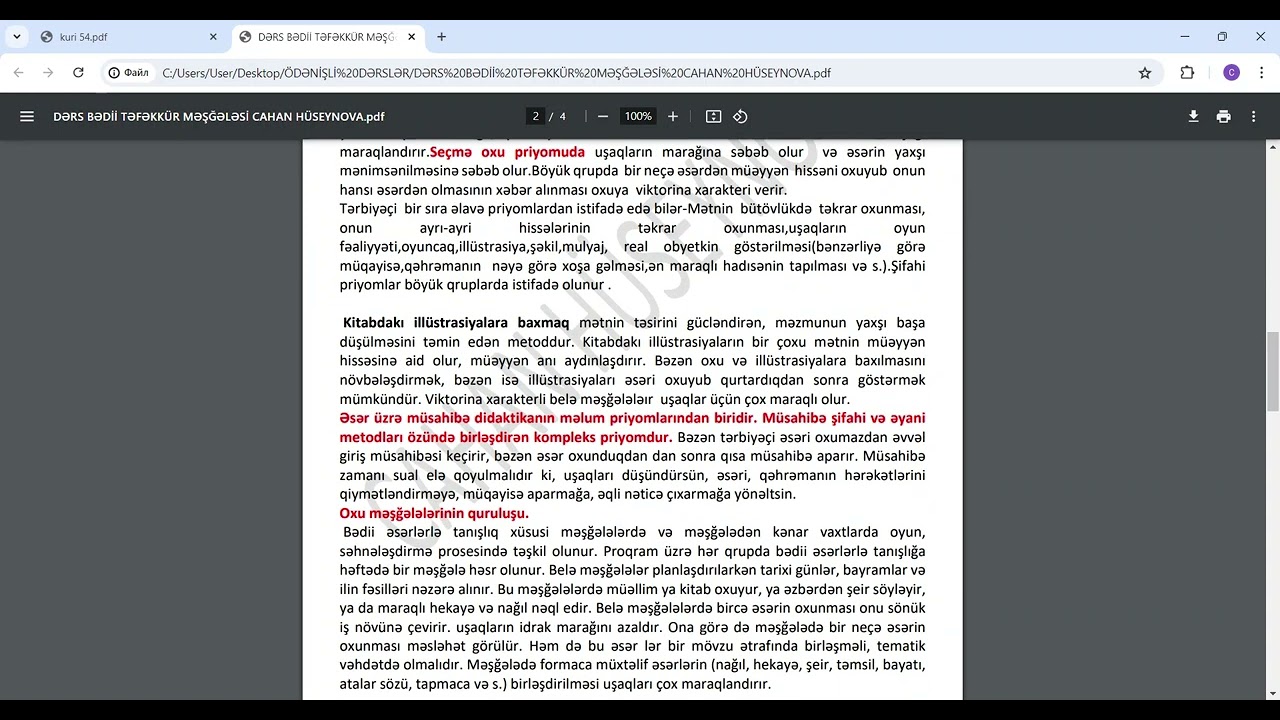
Task: View site information for the Файл badge
Action: click(129, 73)
